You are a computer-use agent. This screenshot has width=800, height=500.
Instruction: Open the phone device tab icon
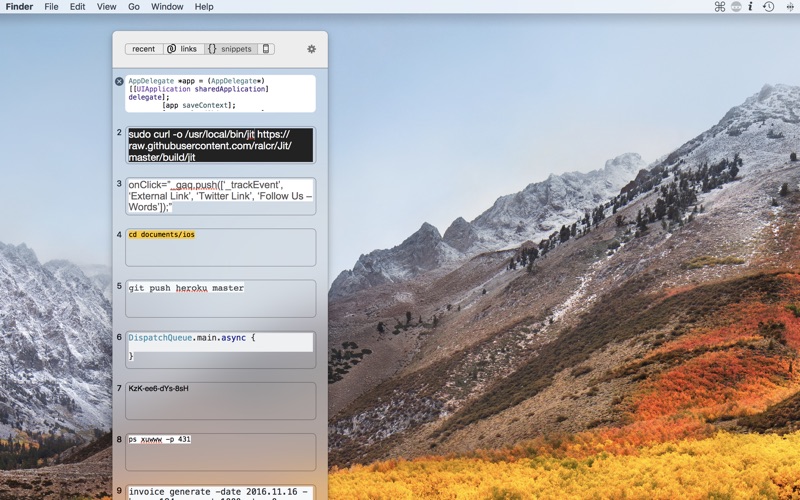pyautogui.click(x=266, y=49)
